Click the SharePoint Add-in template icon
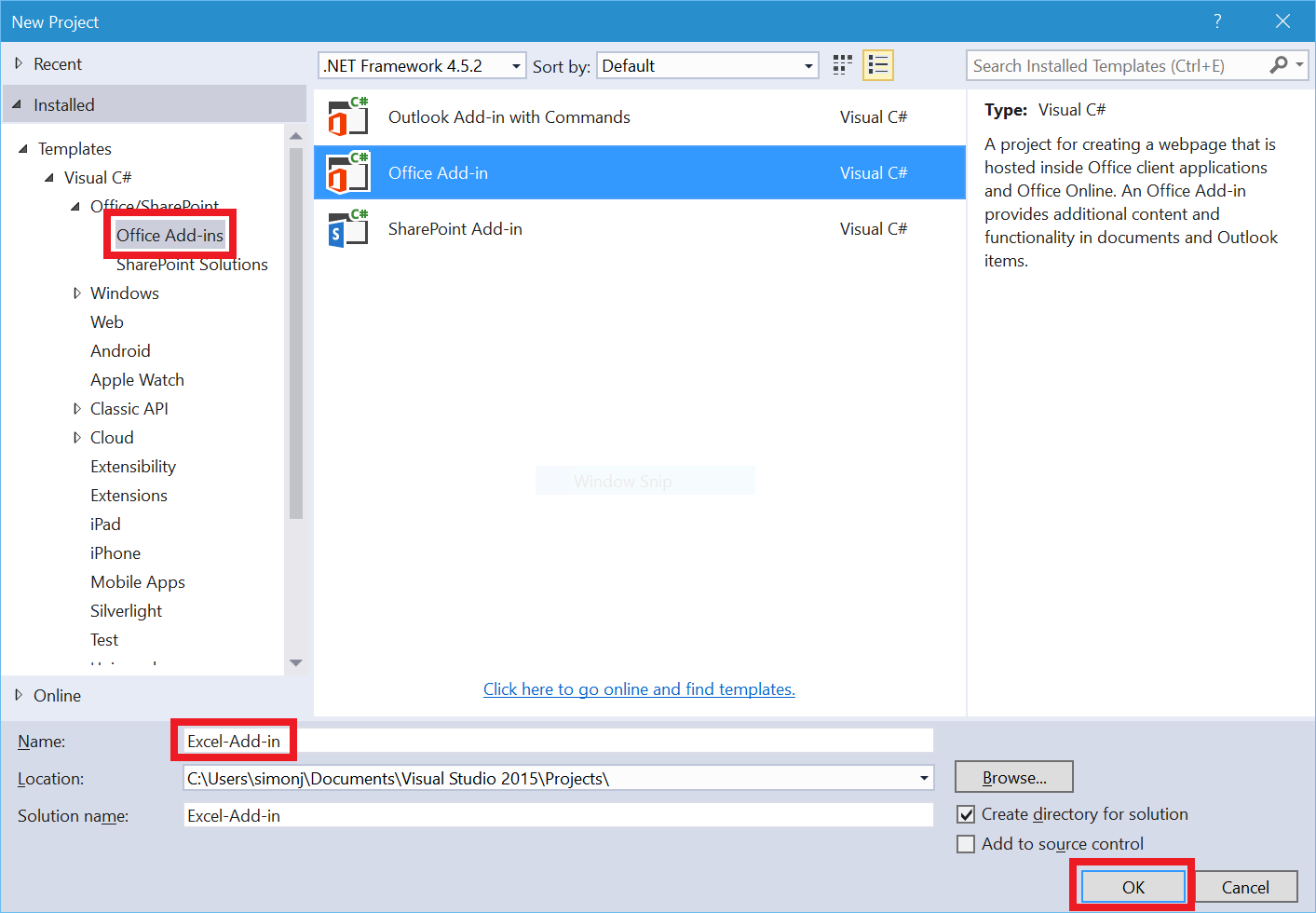Viewport: 1316px width, 913px height. tap(348, 228)
